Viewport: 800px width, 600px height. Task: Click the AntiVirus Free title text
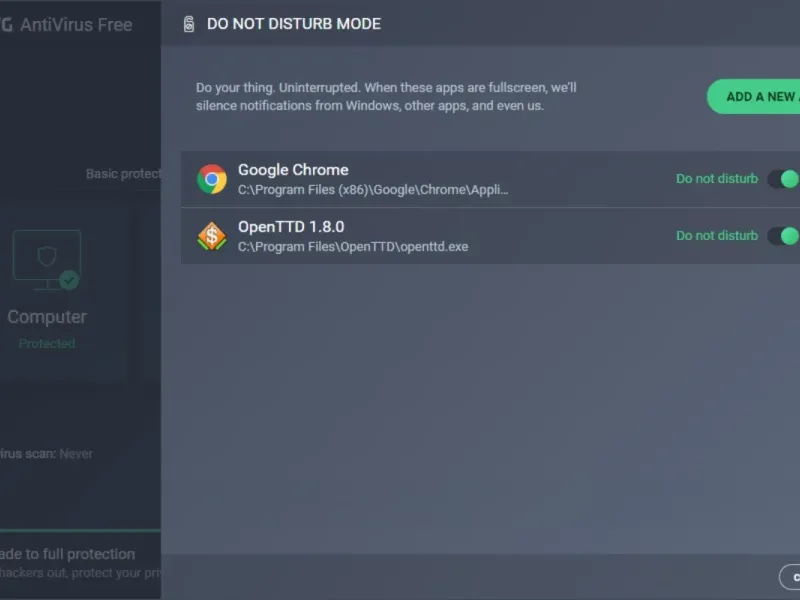tap(76, 24)
